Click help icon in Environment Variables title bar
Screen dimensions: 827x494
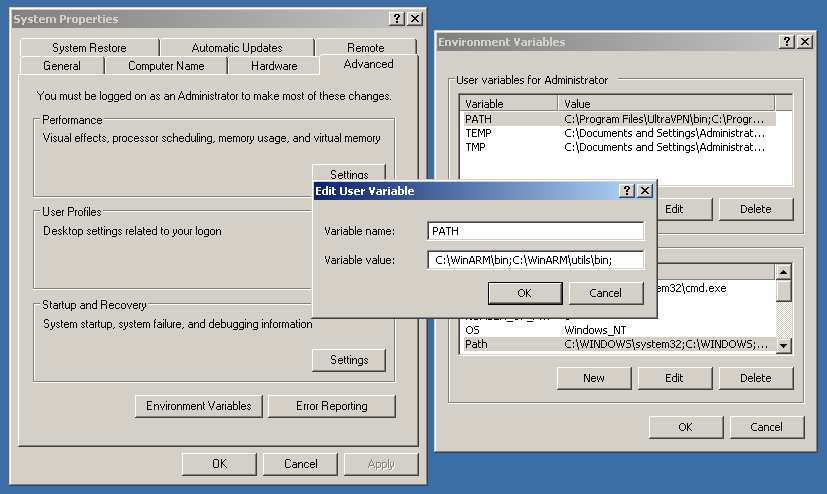pos(786,42)
